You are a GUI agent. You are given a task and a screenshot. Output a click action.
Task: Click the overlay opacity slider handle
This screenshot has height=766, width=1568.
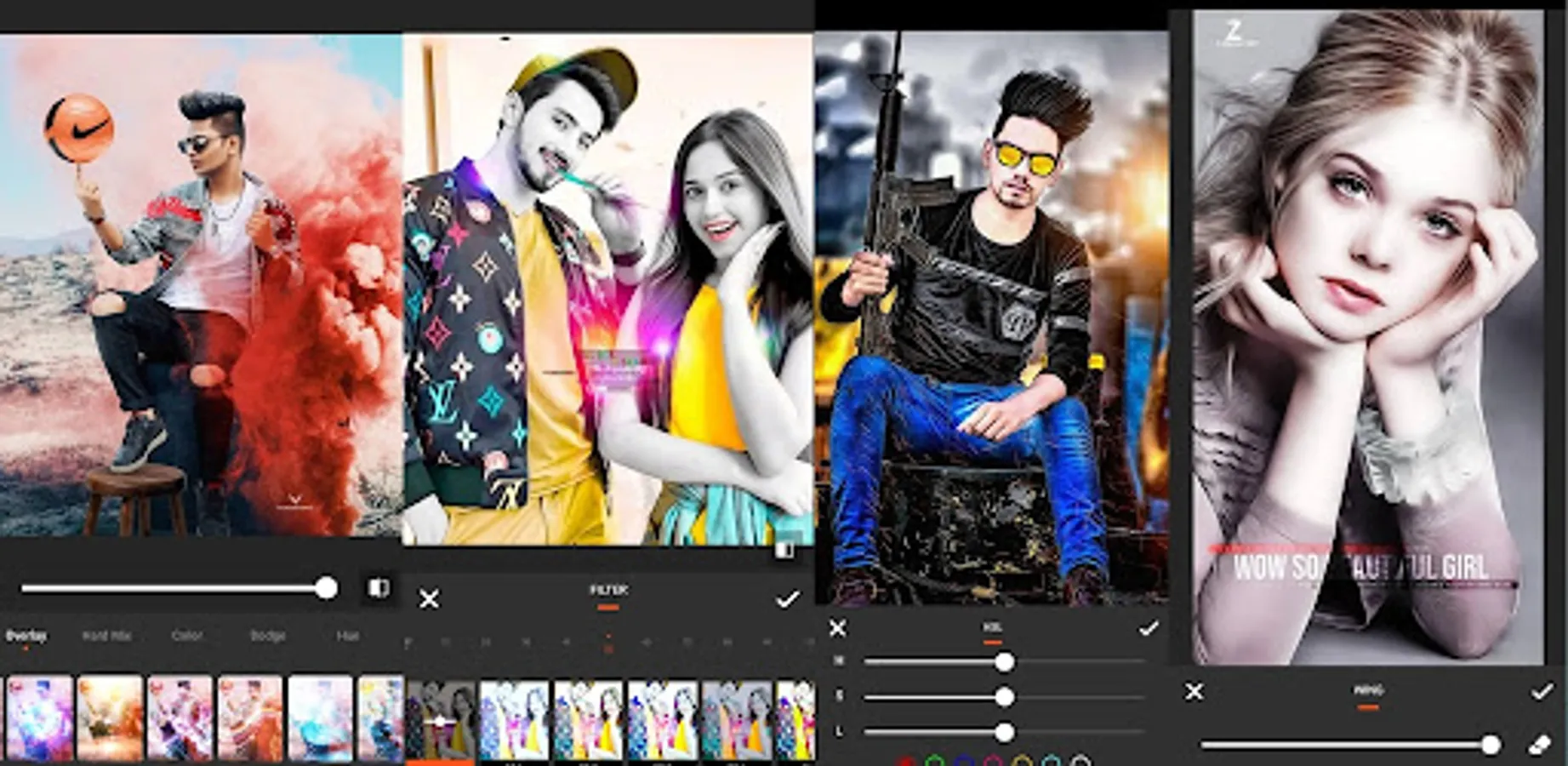[x=326, y=588]
